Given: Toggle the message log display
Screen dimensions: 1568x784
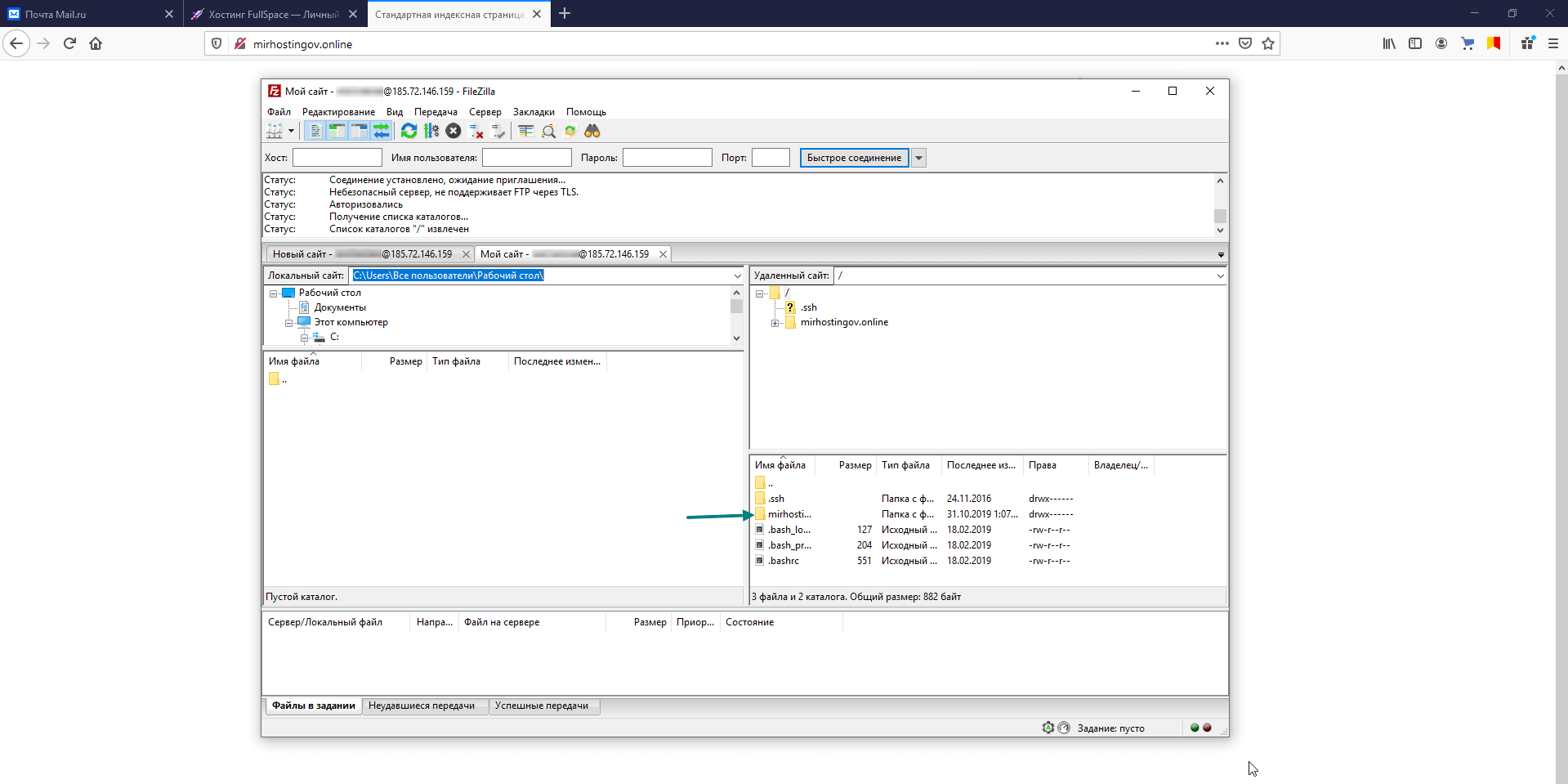Looking at the screenshot, I should click(315, 131).
